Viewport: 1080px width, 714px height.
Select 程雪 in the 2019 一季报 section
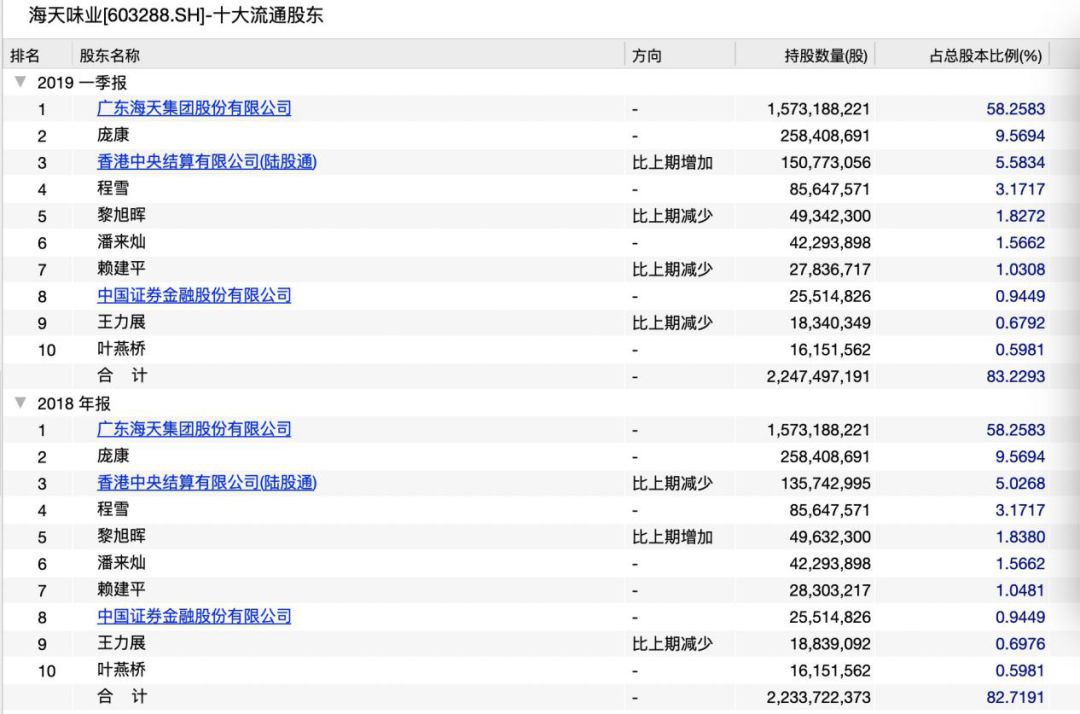tap(113, 189)
